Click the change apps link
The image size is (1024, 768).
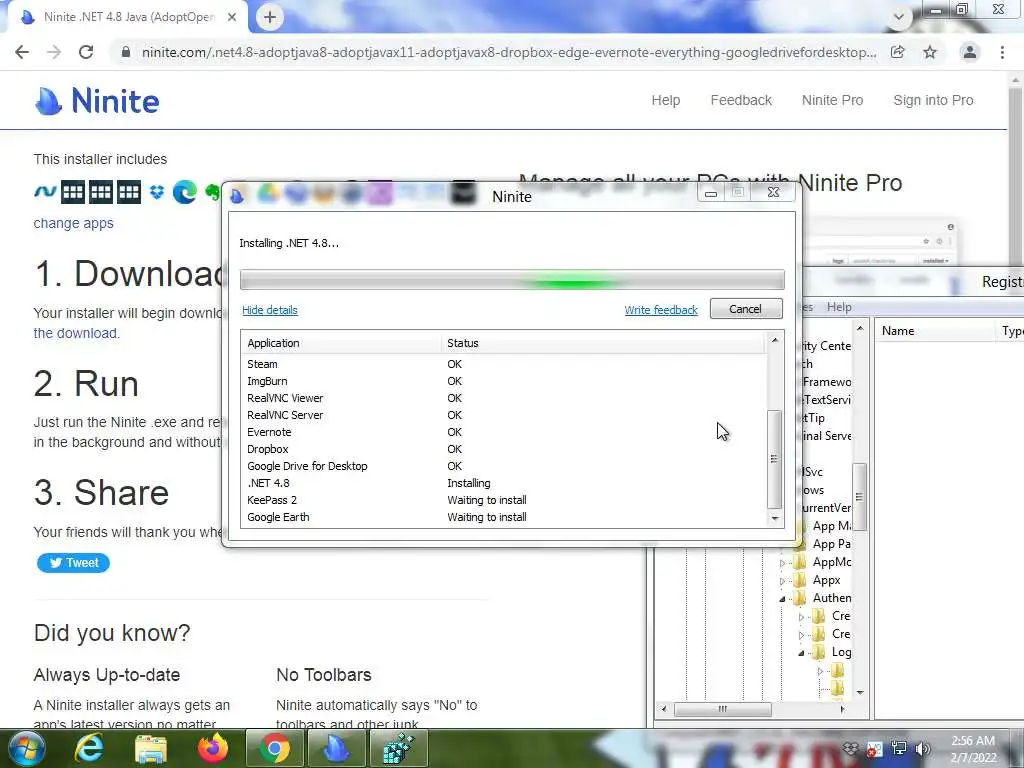[x=73, y=223]
